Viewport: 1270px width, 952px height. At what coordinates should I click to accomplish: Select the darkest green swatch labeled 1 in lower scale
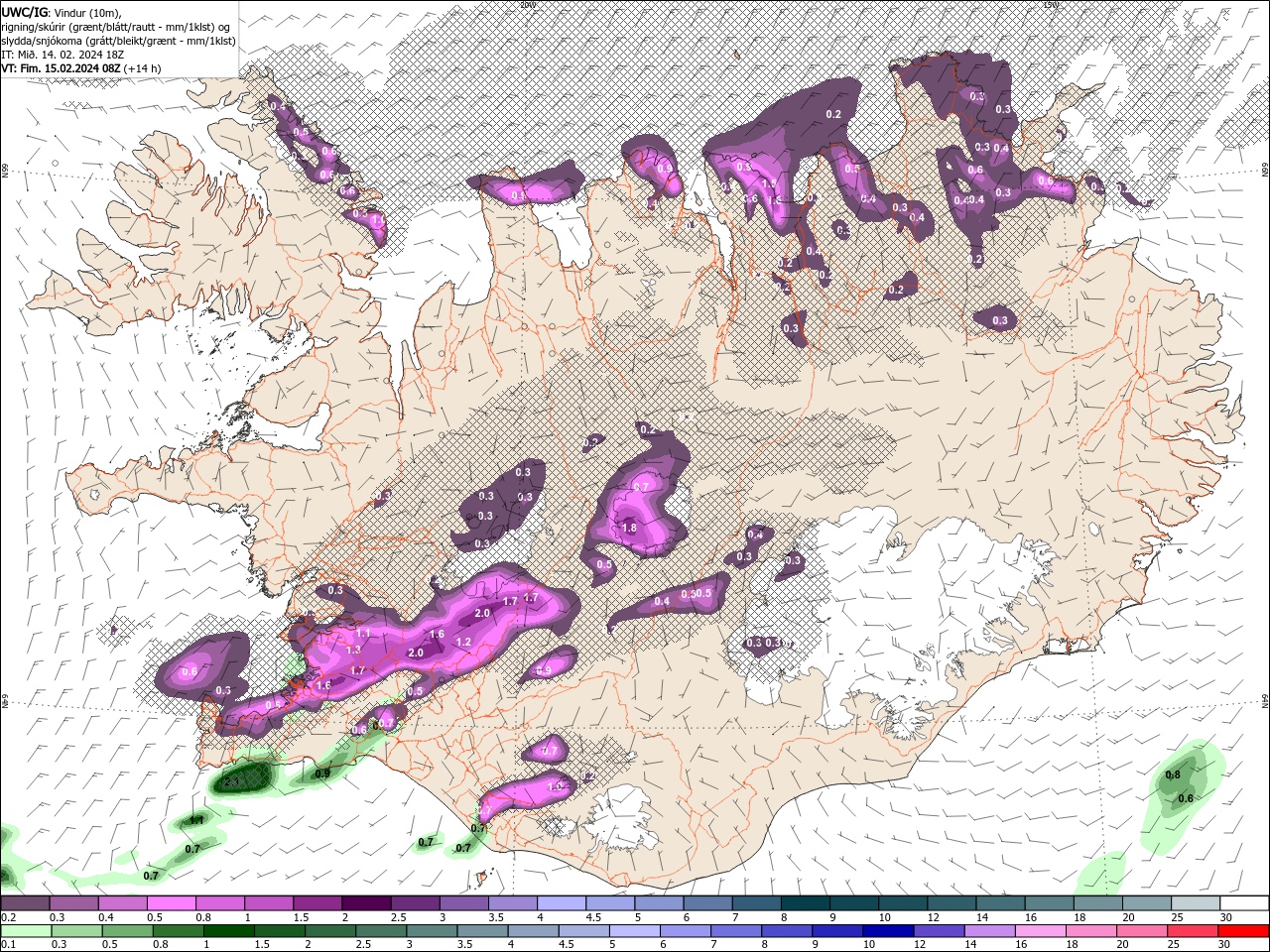pos(229,931)
